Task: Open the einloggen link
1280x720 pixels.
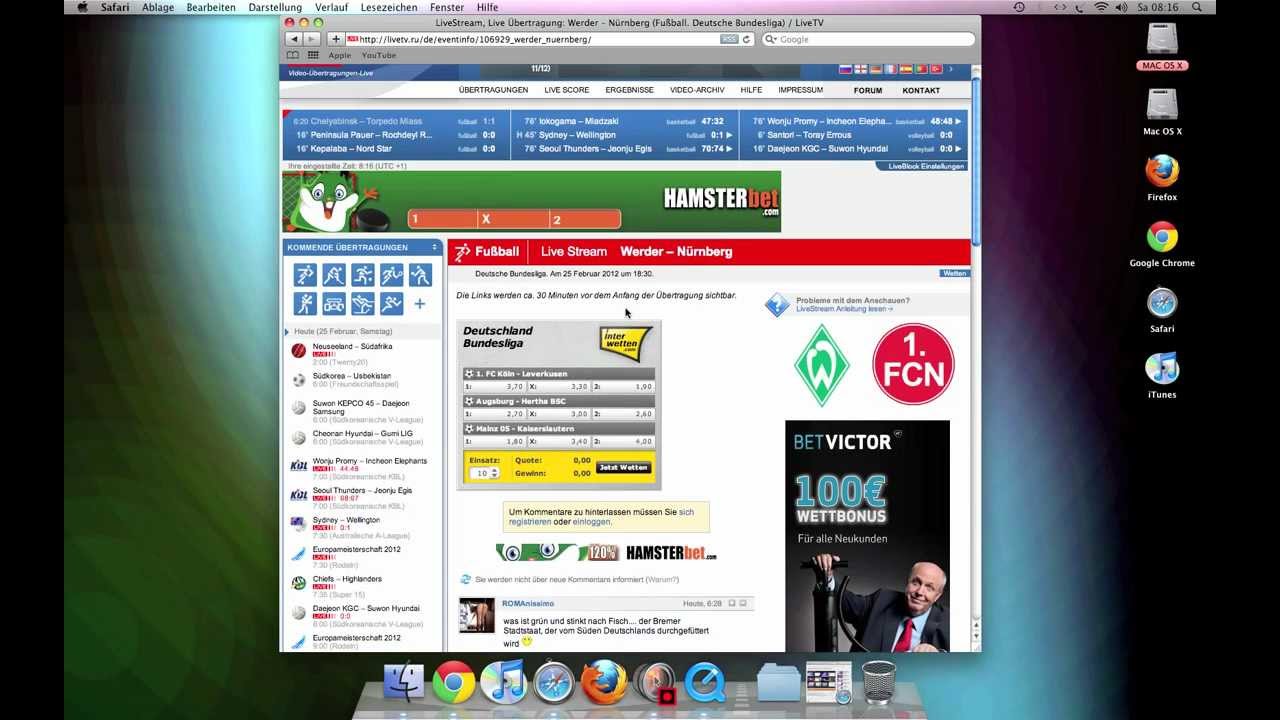Action: click(x=591, y=522)
